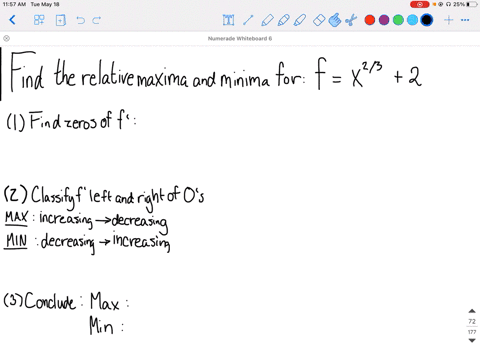Image resolution: width=480 pixels, height=360 pixels.
Task: Select the text box tool
Action: coord(228,20)
